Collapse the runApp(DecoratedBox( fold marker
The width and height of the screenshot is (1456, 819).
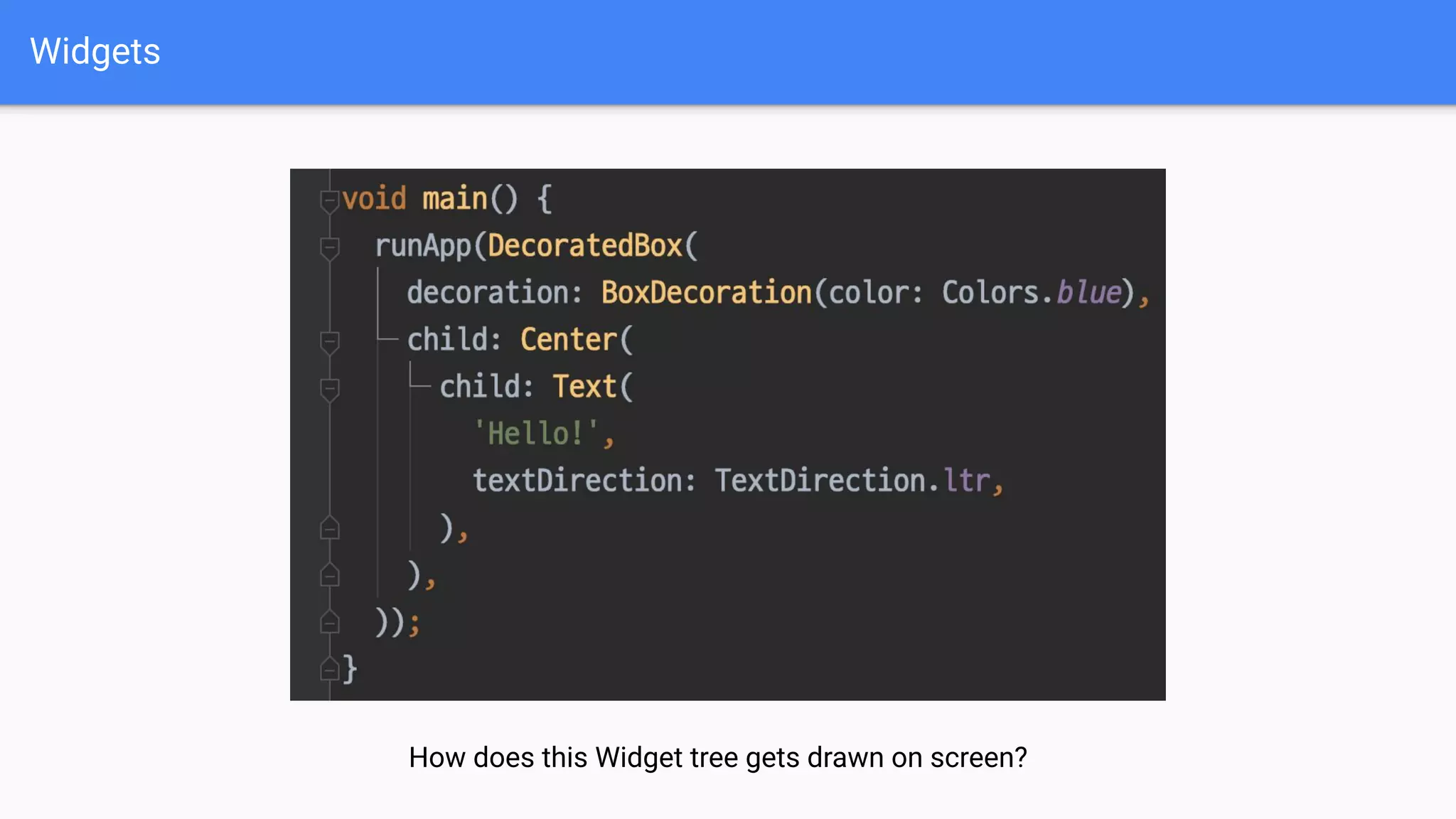click(329, 248)
